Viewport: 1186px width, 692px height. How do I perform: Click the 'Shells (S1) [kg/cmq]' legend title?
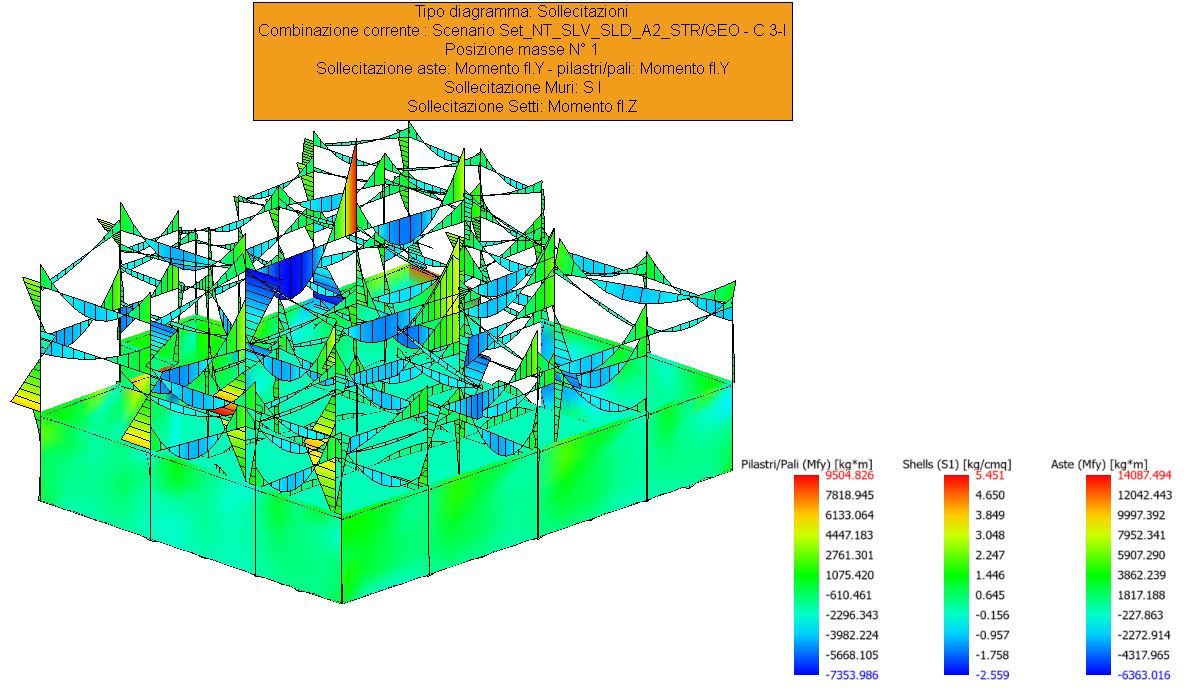coord(956,464)
